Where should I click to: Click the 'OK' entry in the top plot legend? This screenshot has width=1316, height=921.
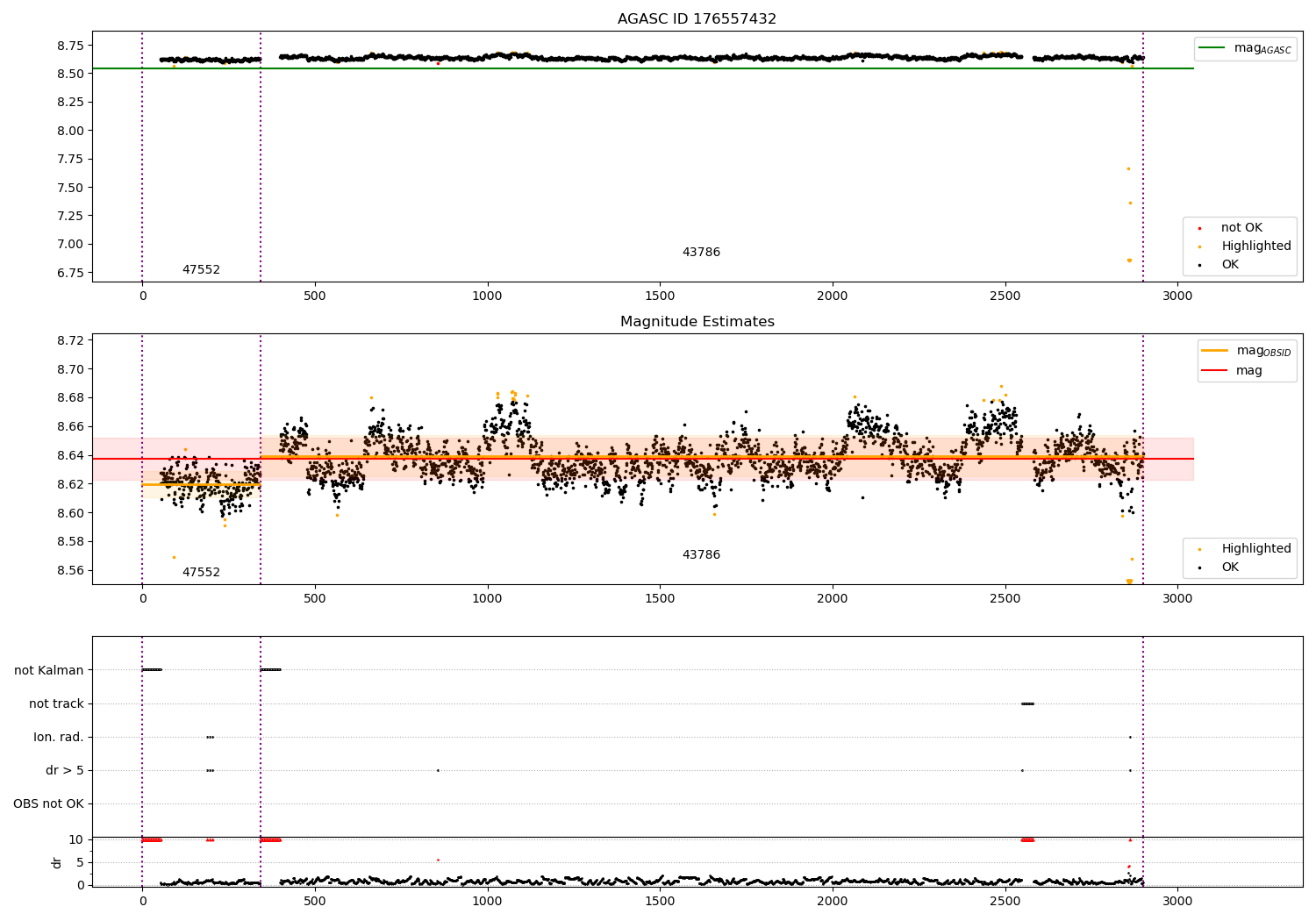[x=1230, y=264]
